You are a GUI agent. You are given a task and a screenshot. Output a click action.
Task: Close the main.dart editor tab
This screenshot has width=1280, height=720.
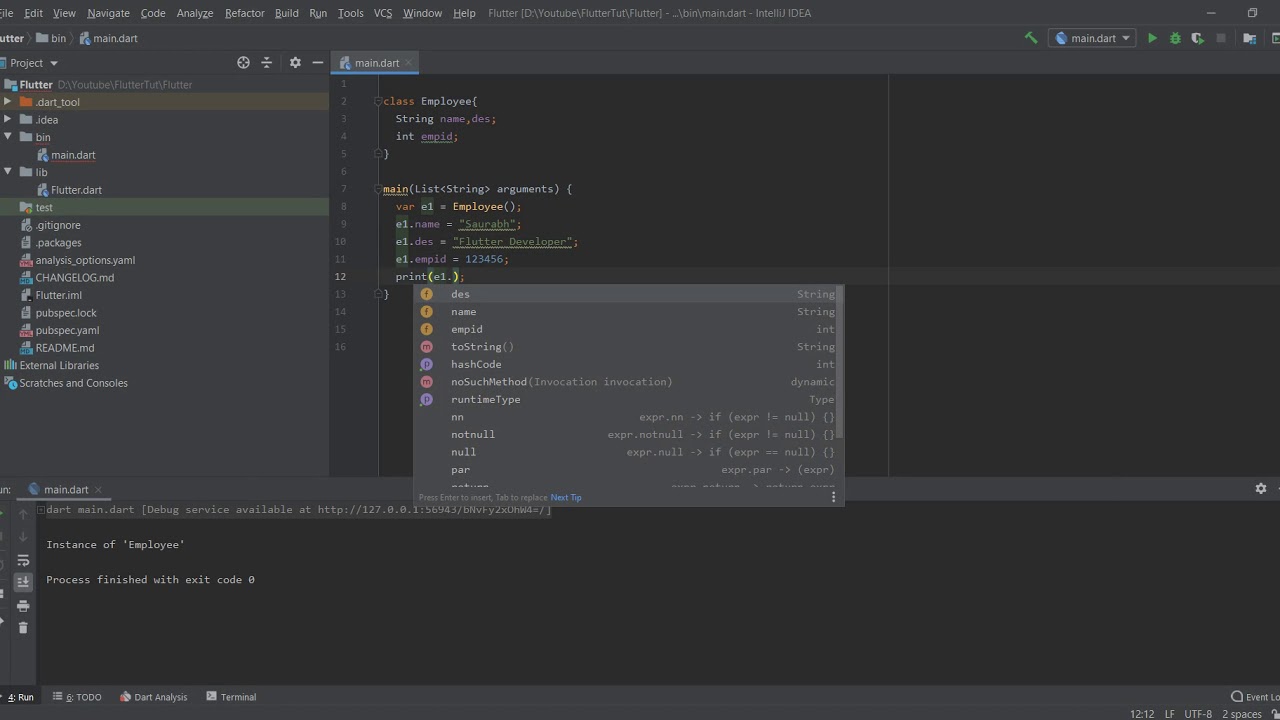click(x=410, y=63)
